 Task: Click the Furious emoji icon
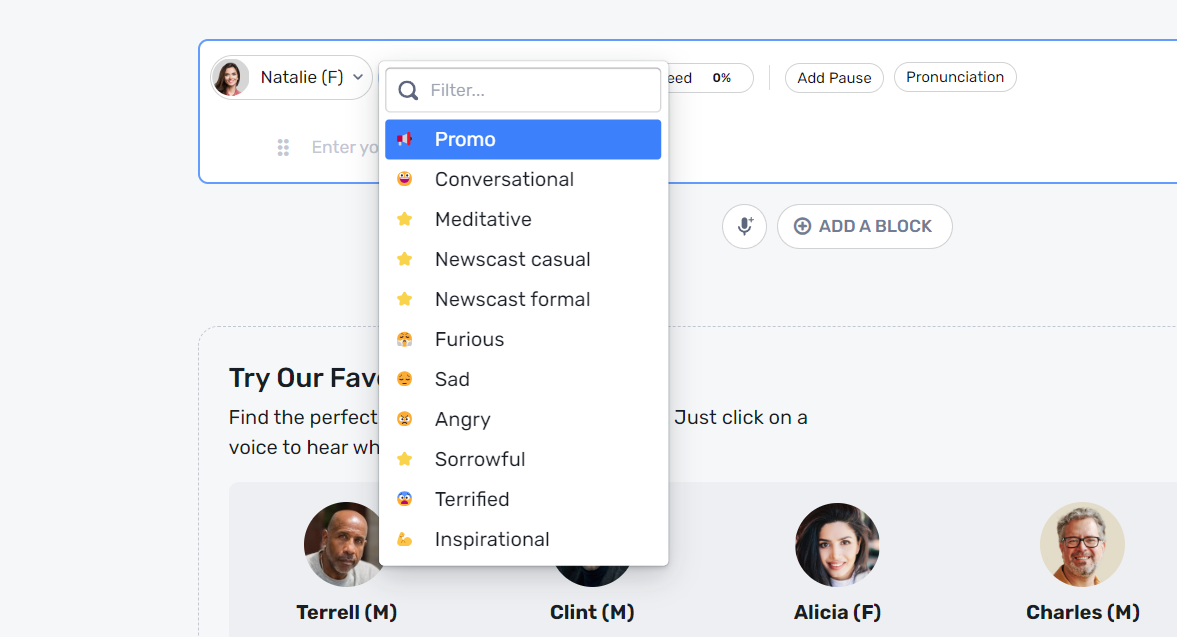tap(405, 340)
